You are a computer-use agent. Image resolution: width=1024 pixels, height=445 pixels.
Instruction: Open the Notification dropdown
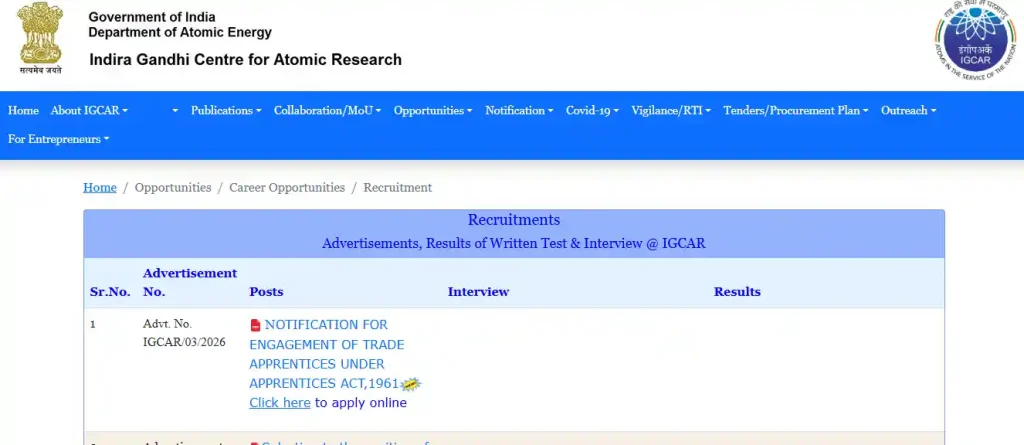tap(519, 110)
